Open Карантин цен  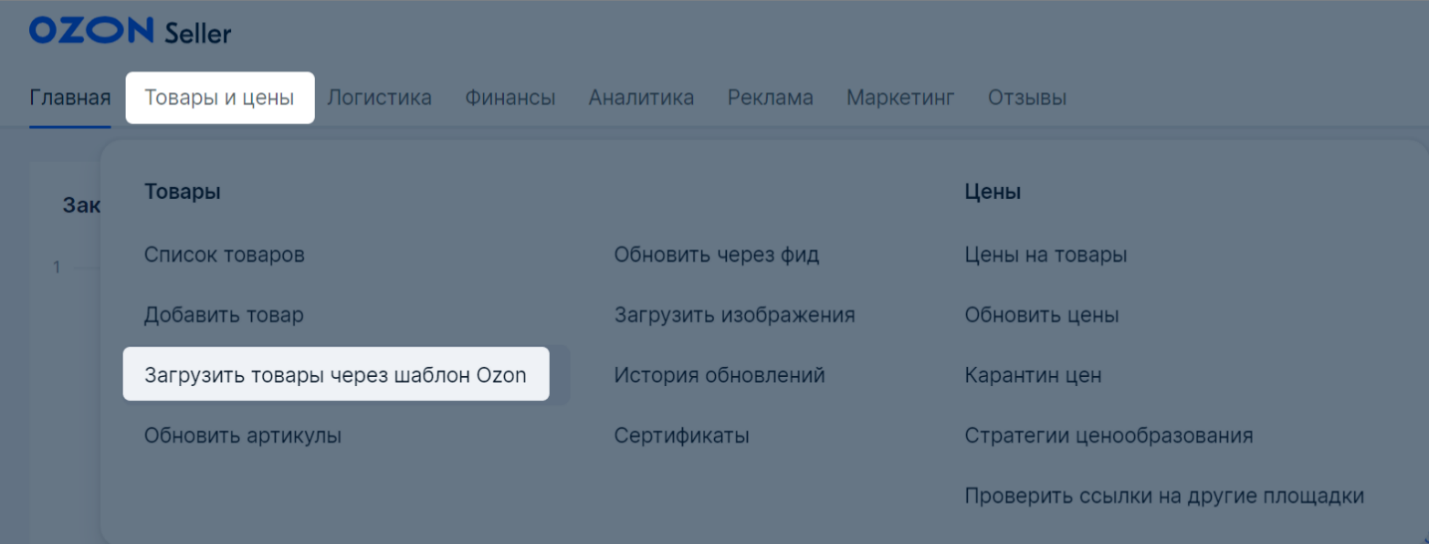[1033, 376]
